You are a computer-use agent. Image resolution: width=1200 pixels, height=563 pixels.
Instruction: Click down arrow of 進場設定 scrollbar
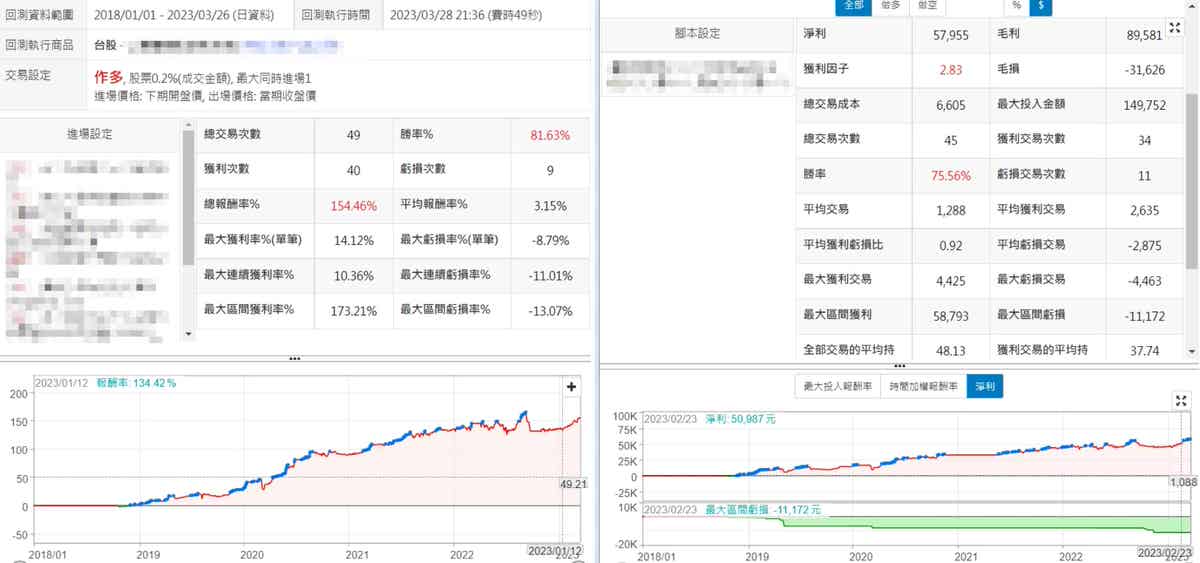pos(189,334)
